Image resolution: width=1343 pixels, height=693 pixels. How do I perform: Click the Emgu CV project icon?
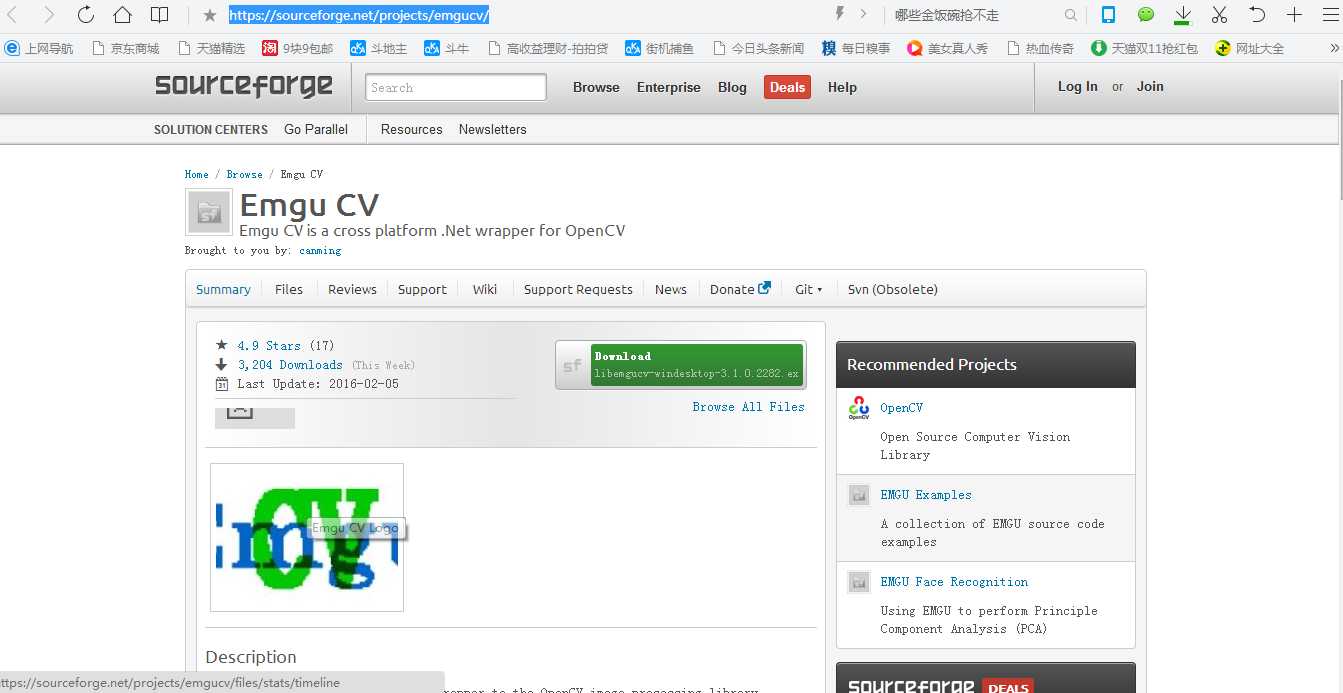[209, 212]
